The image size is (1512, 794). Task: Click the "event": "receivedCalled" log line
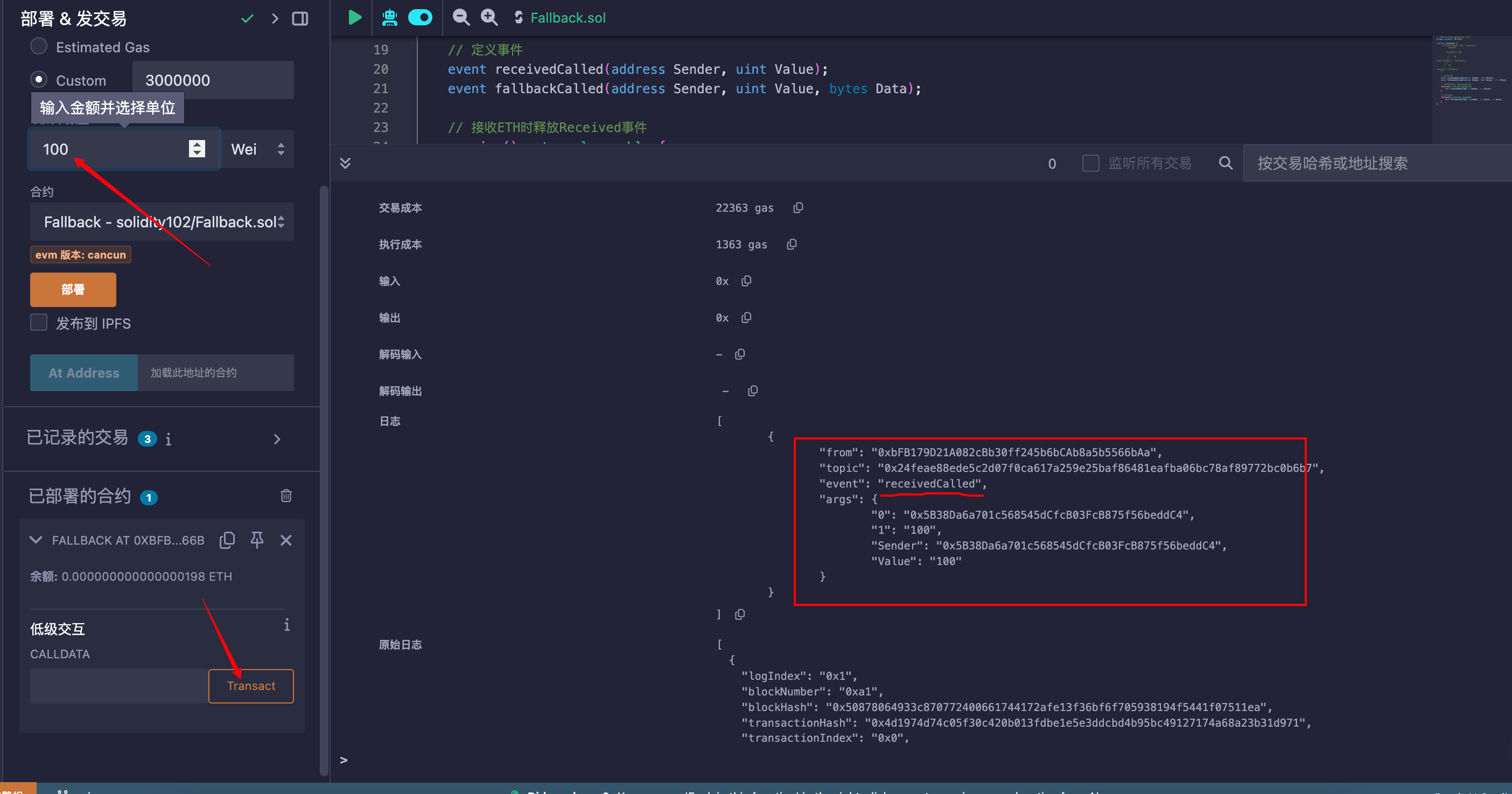coord(904,484)
